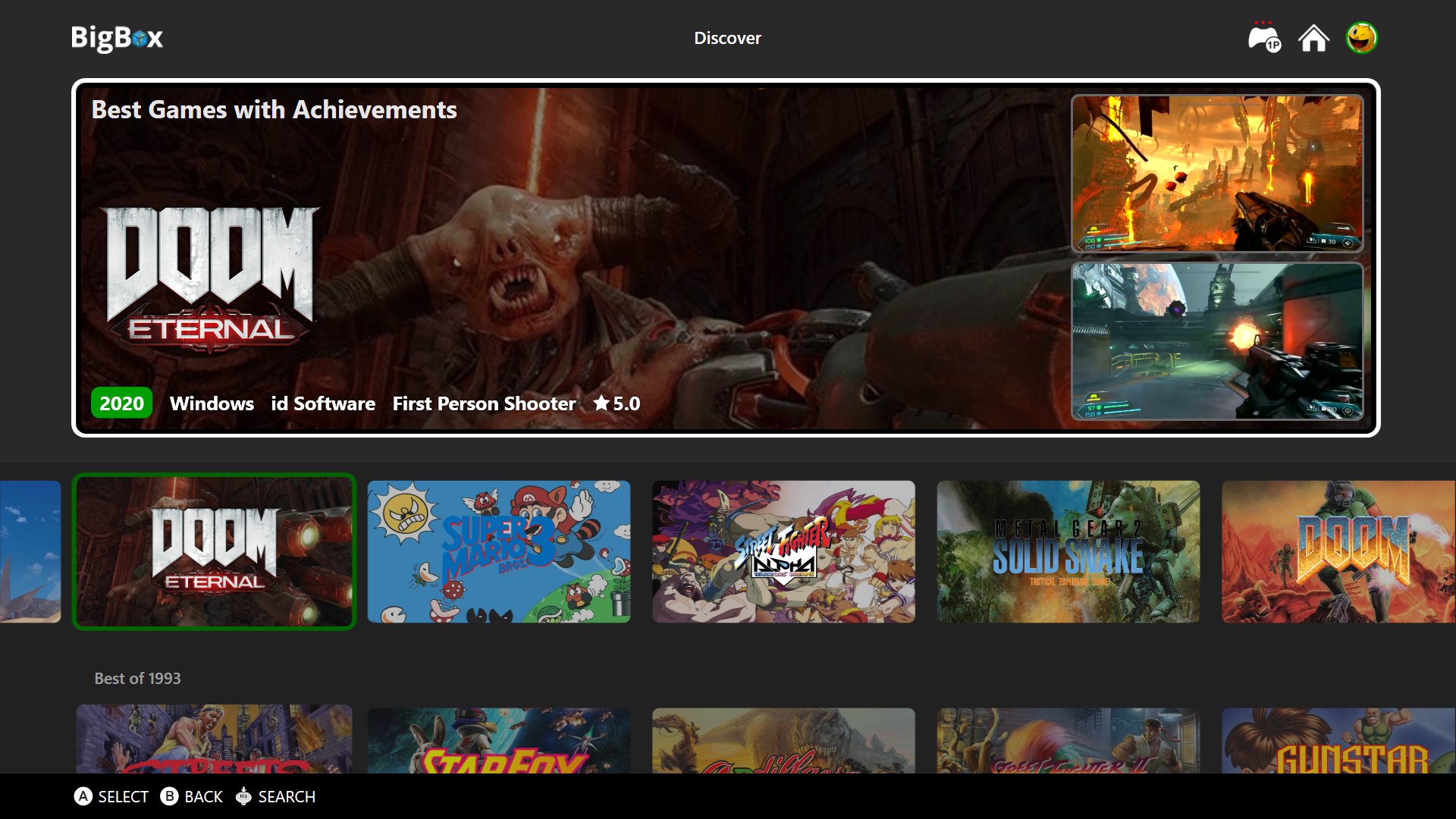This screenshot has width=1456, height=819.
Task: Go to the Home screen icon
Action: 1313,38
